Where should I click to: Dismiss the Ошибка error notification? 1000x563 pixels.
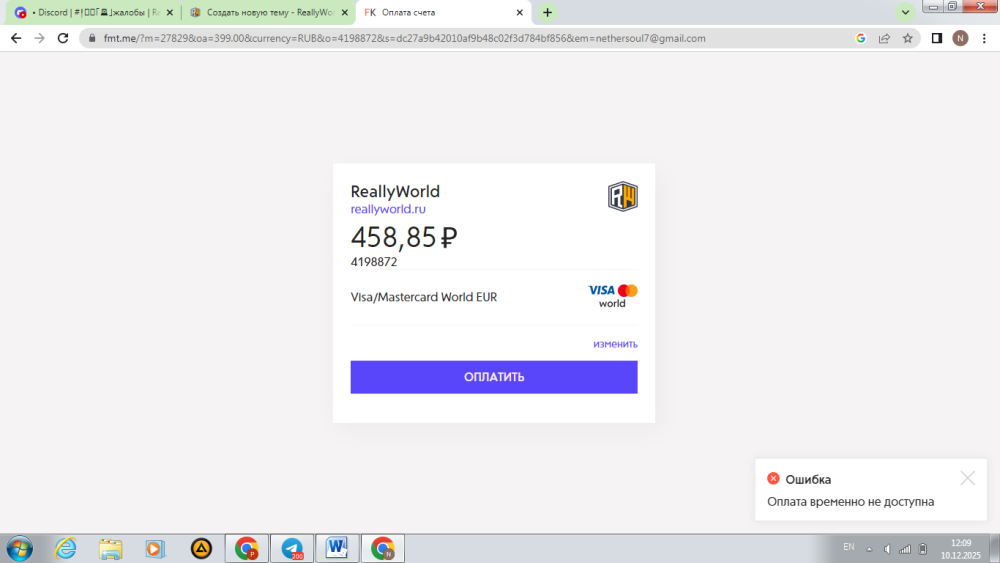(x=967, y=478)
